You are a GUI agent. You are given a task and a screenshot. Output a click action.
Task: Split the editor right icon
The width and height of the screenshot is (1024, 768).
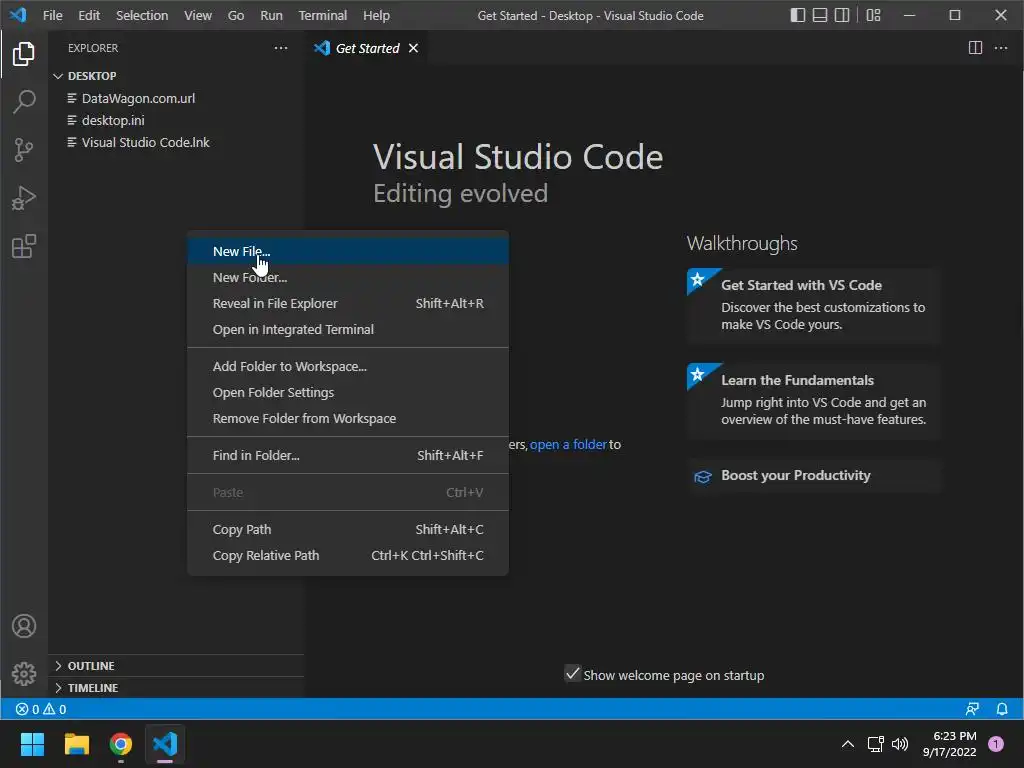(x=975, y=48)
